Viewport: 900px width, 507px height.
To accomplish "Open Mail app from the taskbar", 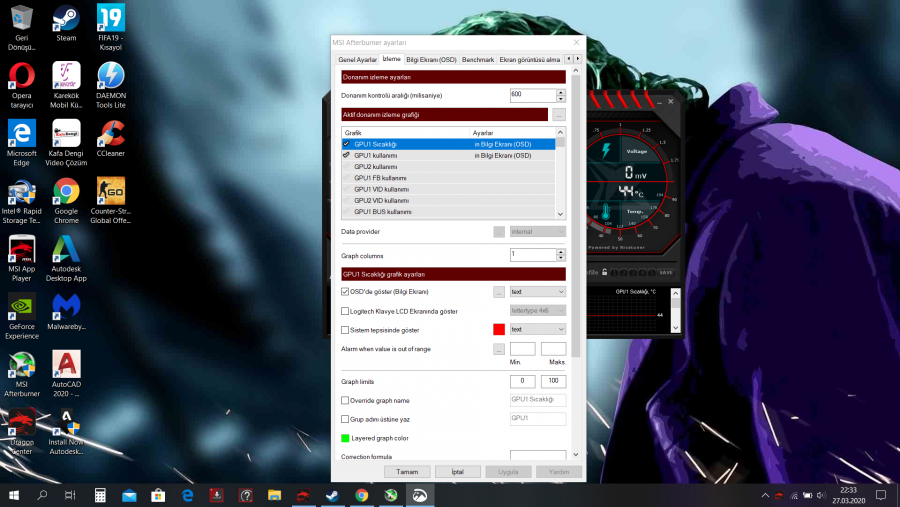I will (x=129, y=495).
